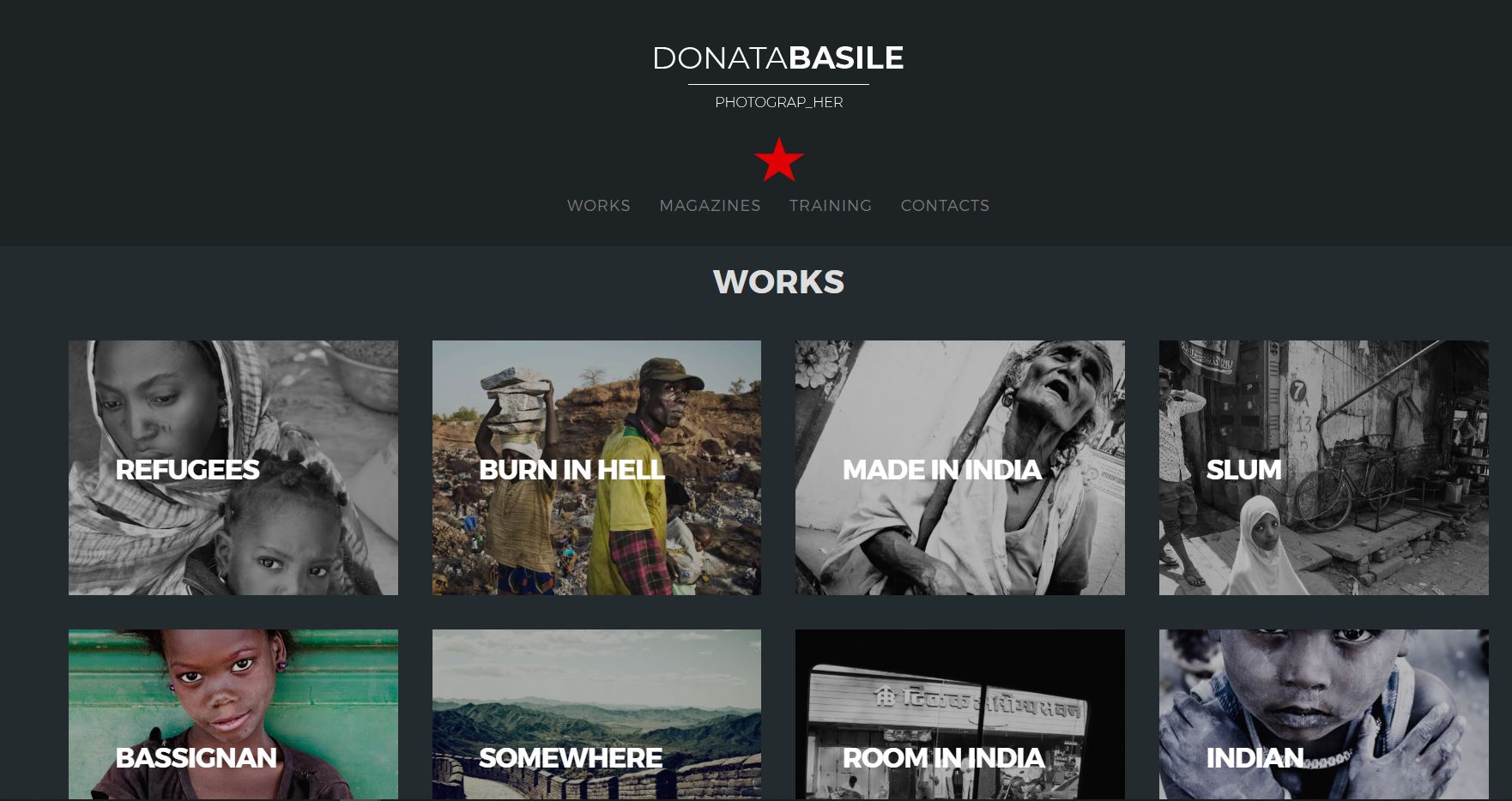Click the Burn in Hell title

(572, 470)
